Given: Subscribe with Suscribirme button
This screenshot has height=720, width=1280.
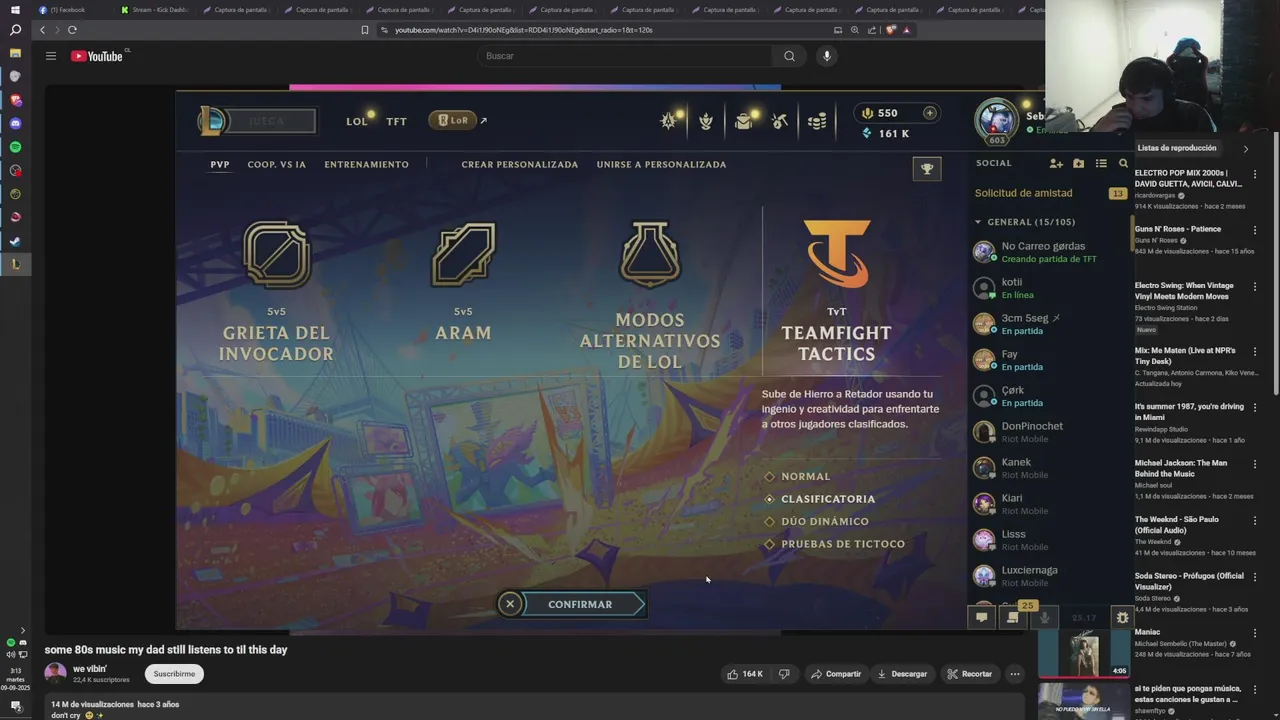Looking at the screenshot, I should pos(174,674).
